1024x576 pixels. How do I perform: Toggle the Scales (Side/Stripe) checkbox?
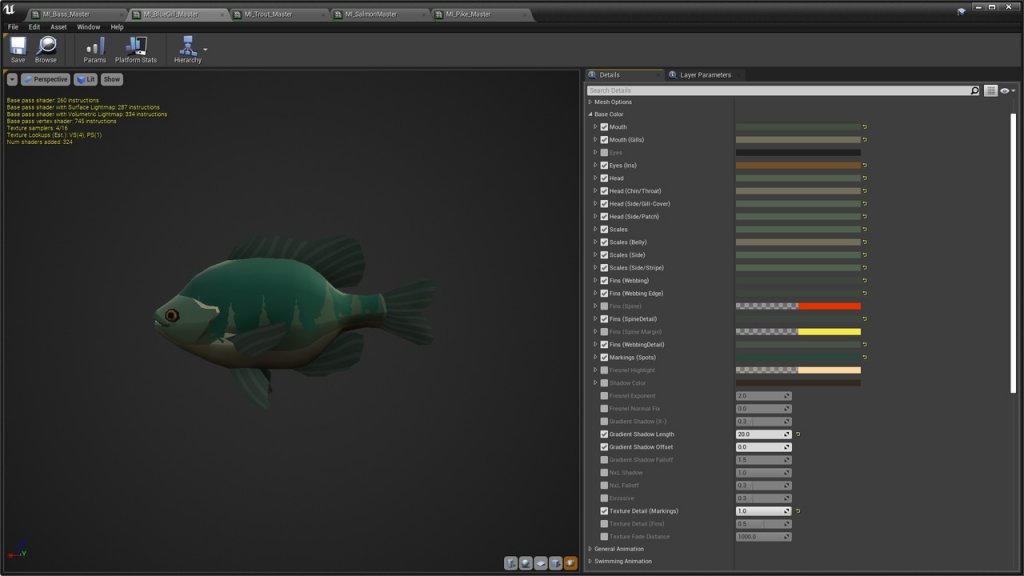coord(604,268)
